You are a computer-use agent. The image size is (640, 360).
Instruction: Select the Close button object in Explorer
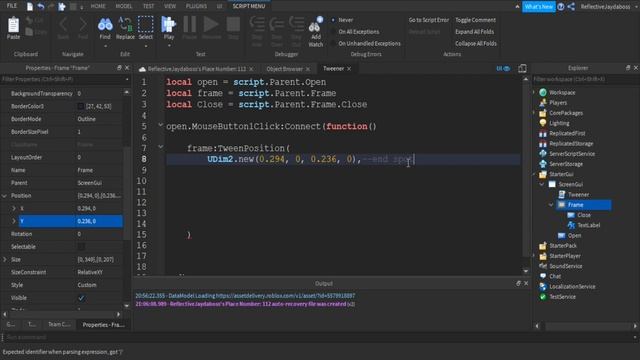tap(584, 215)
